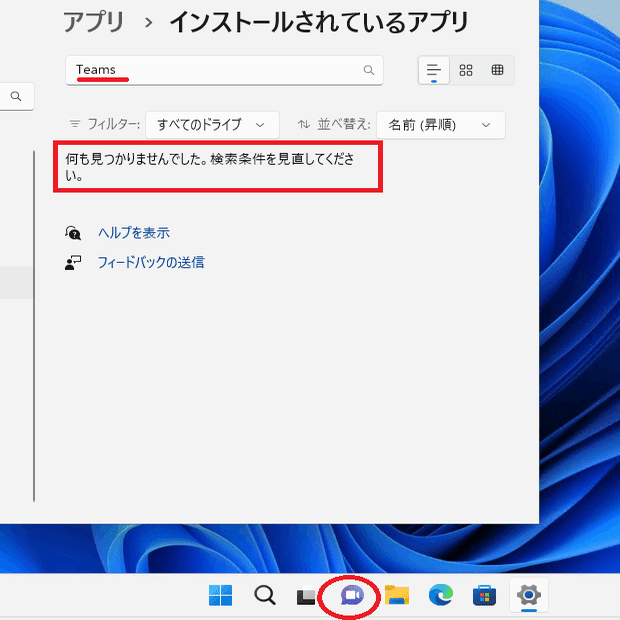The height and width of the screenshot is (620, 620).
Task: Open Task View from the taskbar
Action: tap(306, 595)
